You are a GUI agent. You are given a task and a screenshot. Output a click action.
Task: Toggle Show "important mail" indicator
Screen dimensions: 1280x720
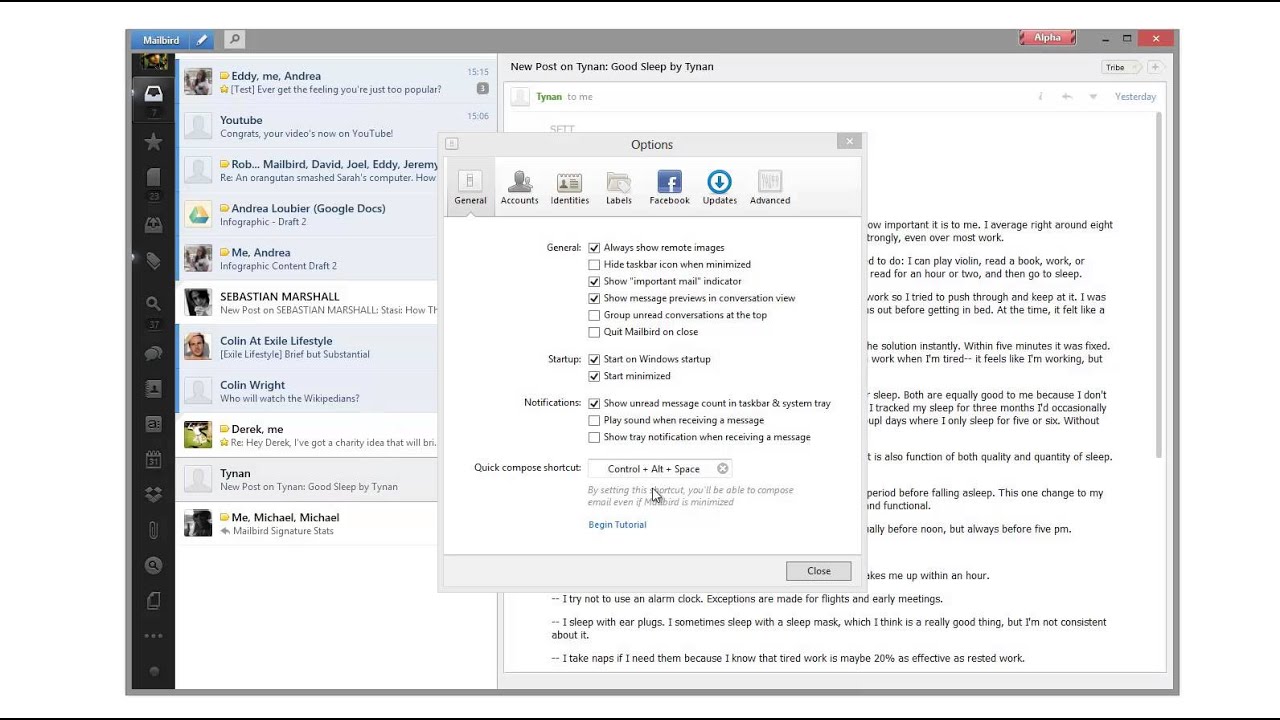[594, 282]
